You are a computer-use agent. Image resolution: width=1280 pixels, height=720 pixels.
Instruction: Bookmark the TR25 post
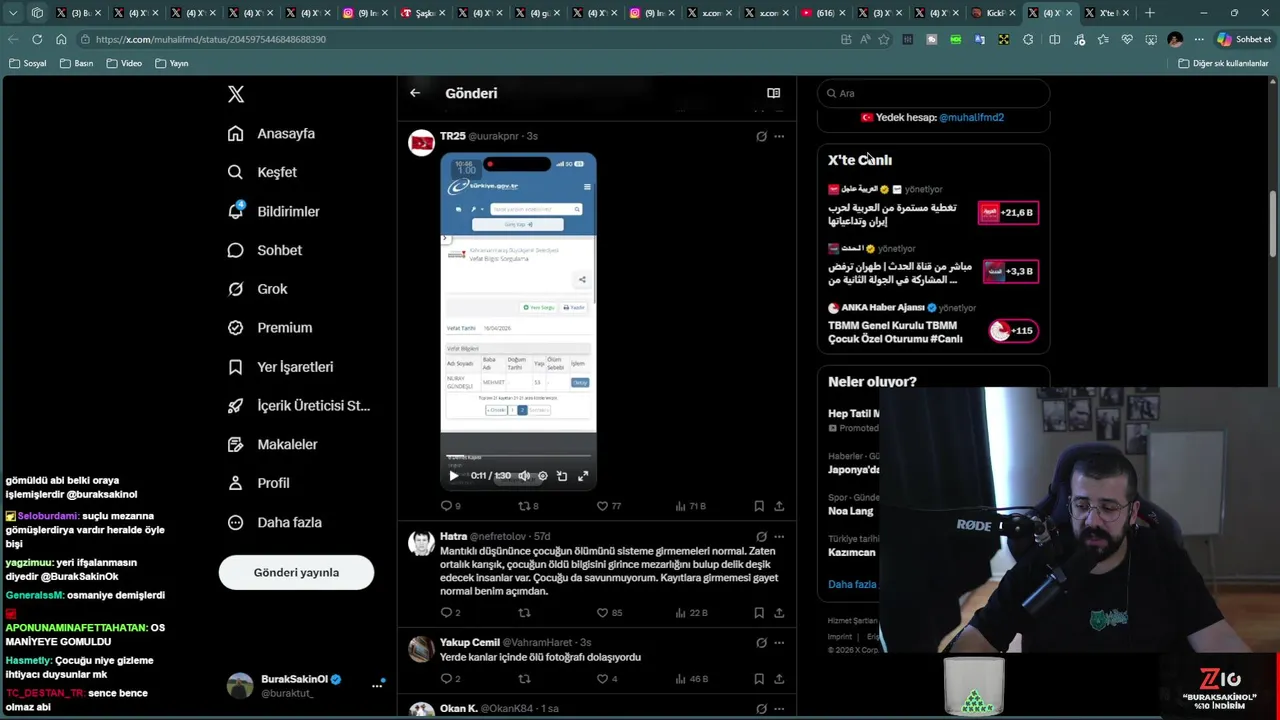[759, 506]
